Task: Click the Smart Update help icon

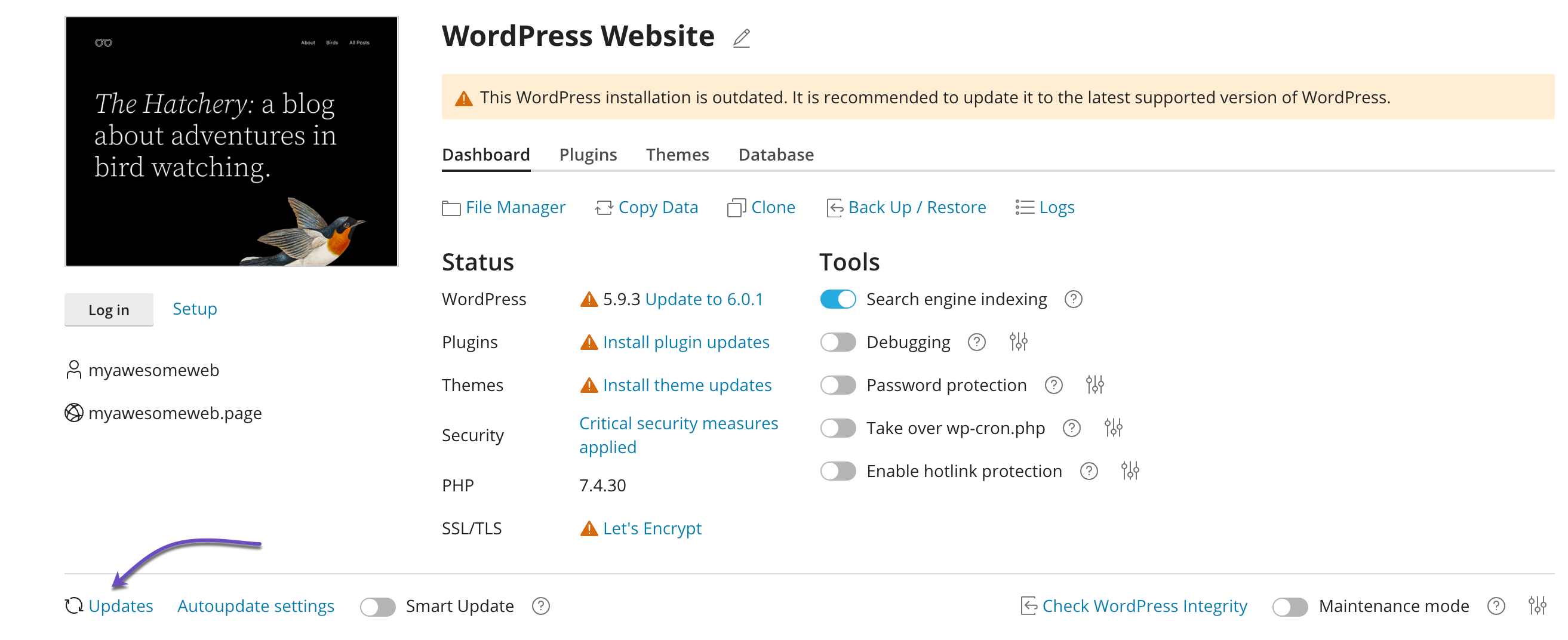Action: coord(540,606)
